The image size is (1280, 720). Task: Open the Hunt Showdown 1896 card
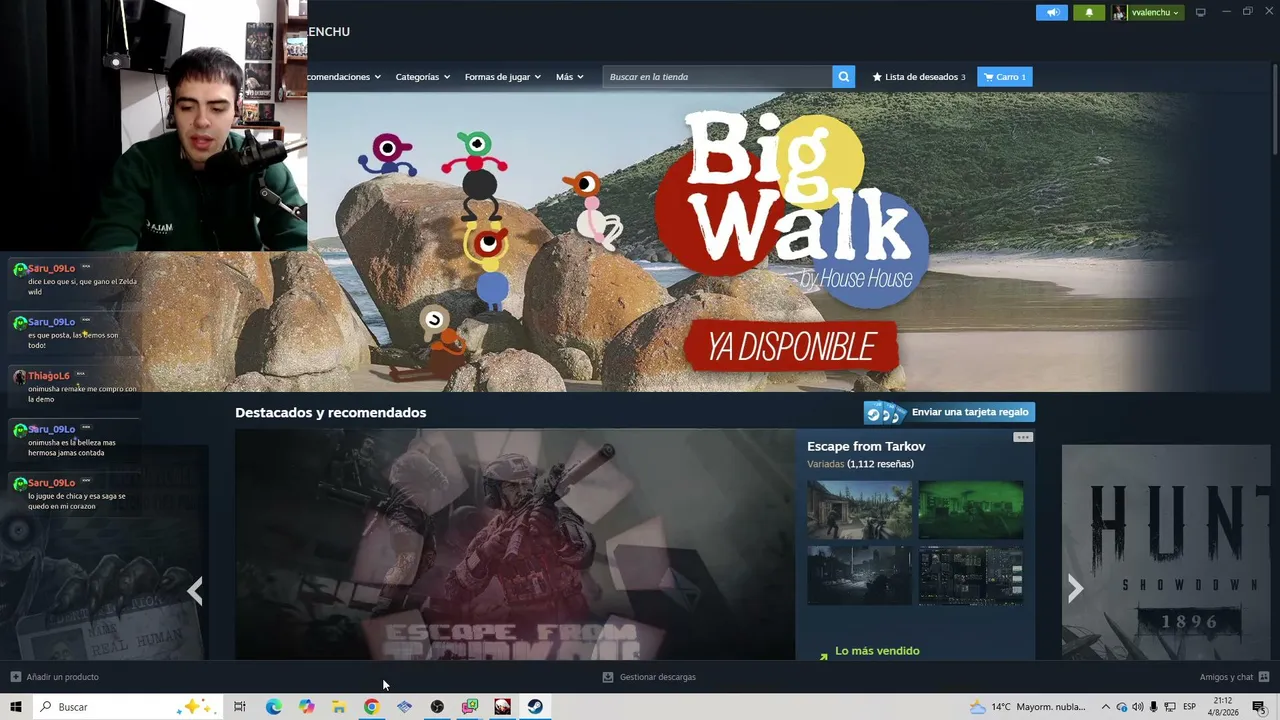coord(1166,552)
